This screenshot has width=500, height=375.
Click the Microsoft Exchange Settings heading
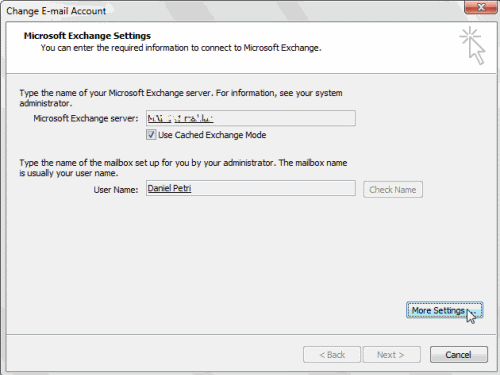click(x=87, y=36)
